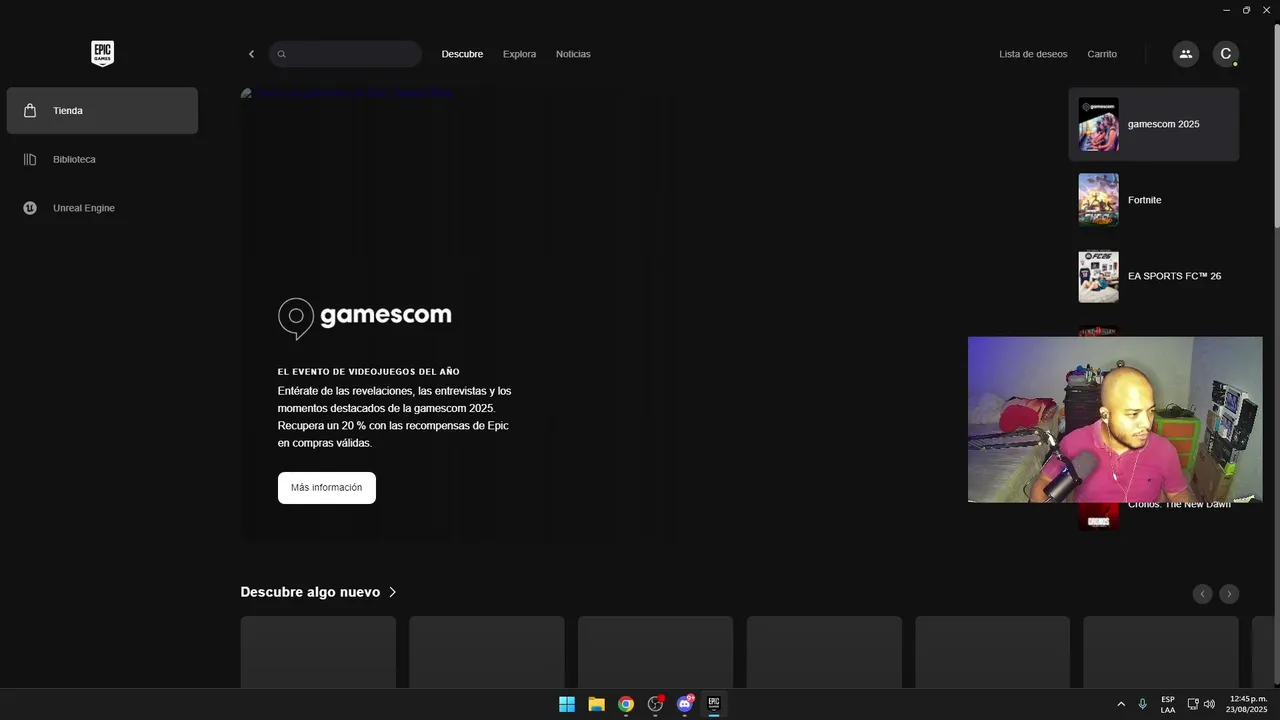Image resolution: width=1280 pixels, height=720 pixels.
Task: Click the ESP LAA language indicator
Action: click(x=1168, y=704)
